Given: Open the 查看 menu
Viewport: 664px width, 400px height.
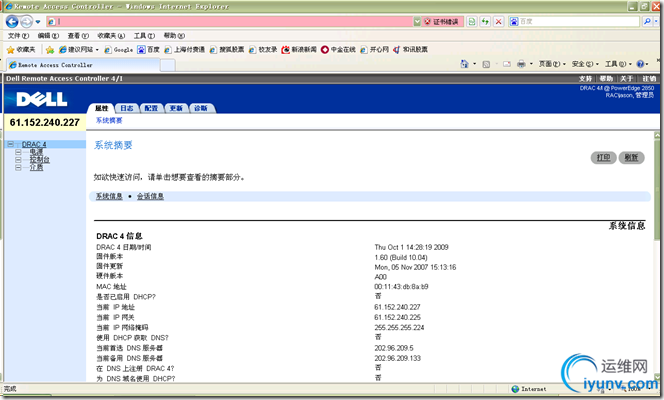Looking at the screenshot, I should pyautogui.click(x=78, y=36).
